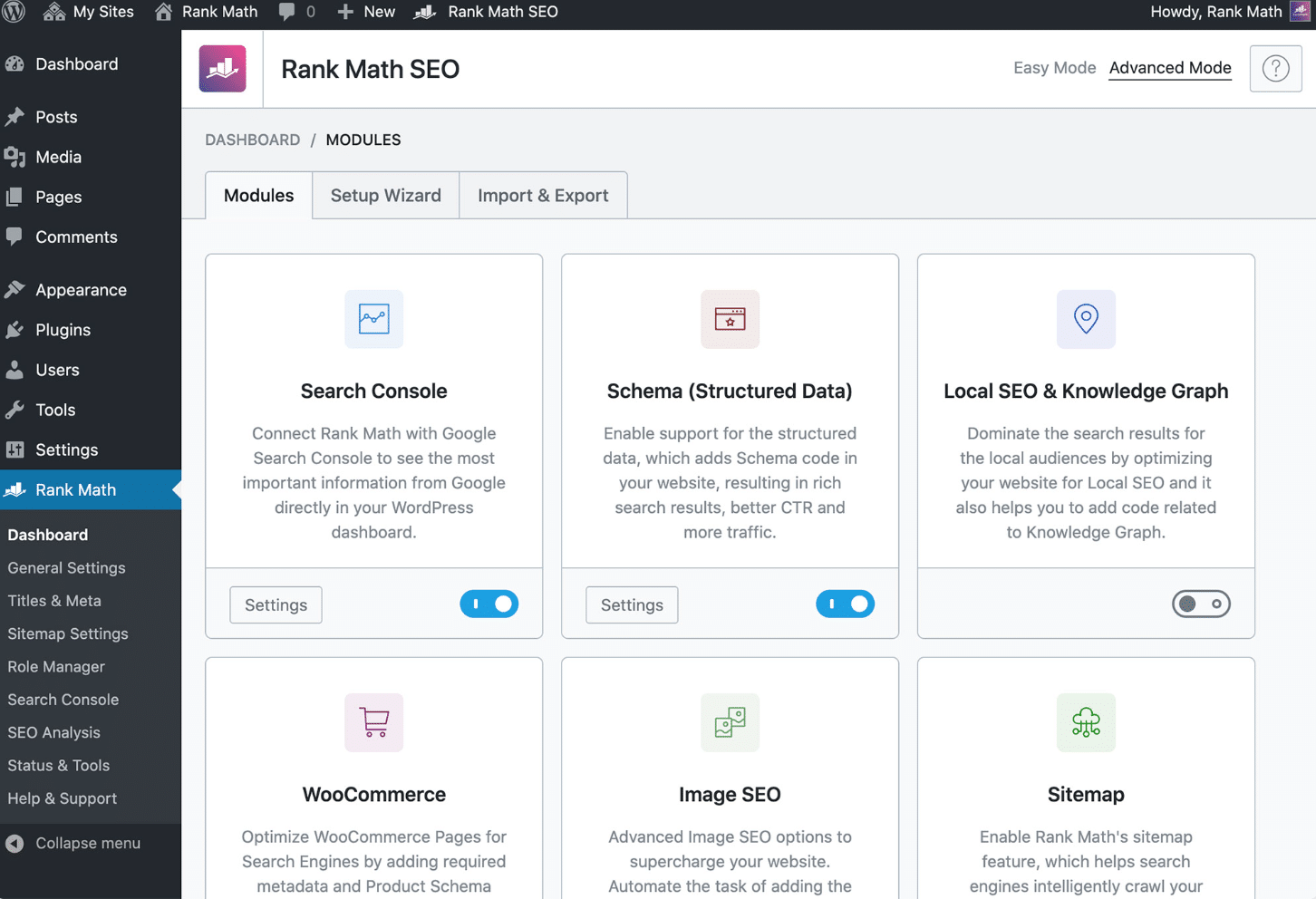The image size is (1316, 899).
Task: Disable the Search Console module toggle
Action: click(x=489, y=604)
